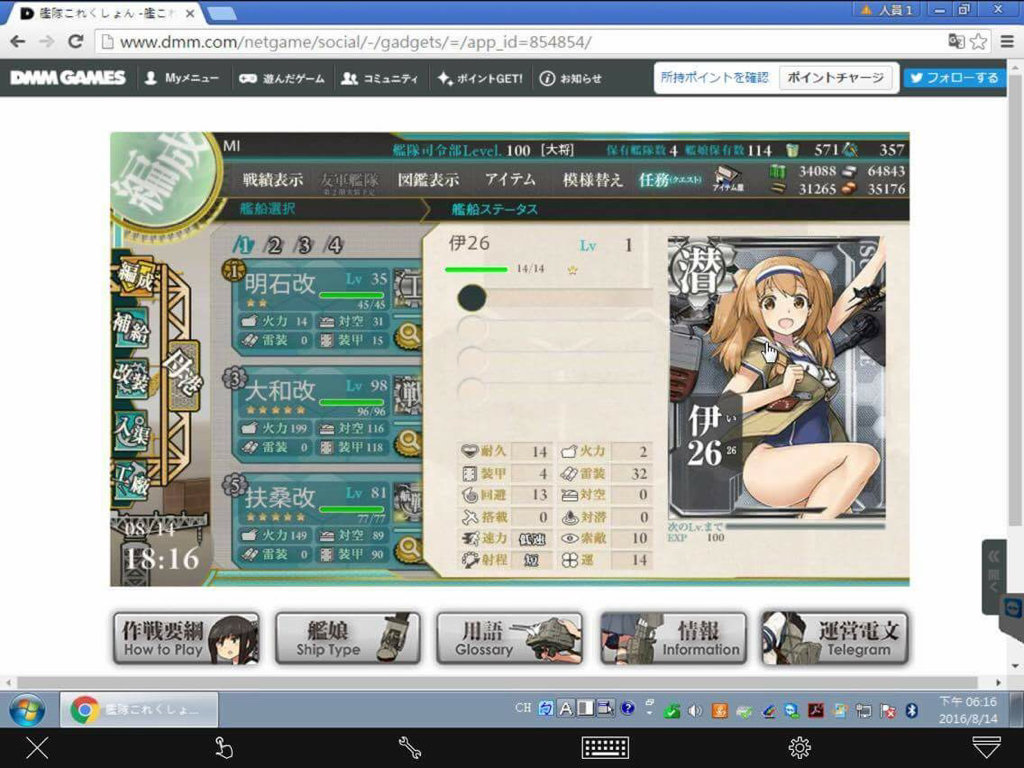
Task: Open the 運営電文 Telegram button
Action: point(835,639)
